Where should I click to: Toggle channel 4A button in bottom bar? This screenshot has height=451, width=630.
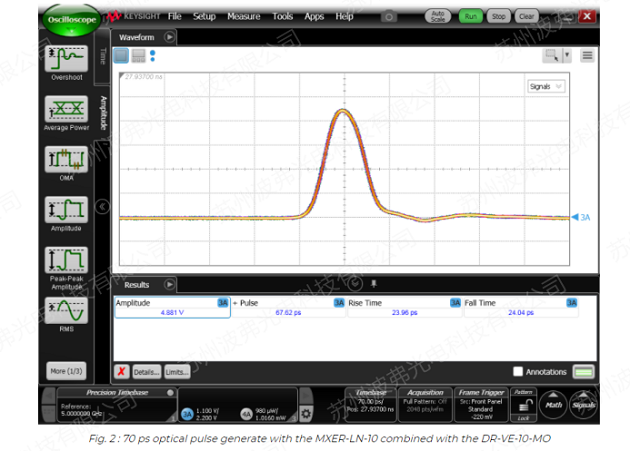tap(246, 413)
